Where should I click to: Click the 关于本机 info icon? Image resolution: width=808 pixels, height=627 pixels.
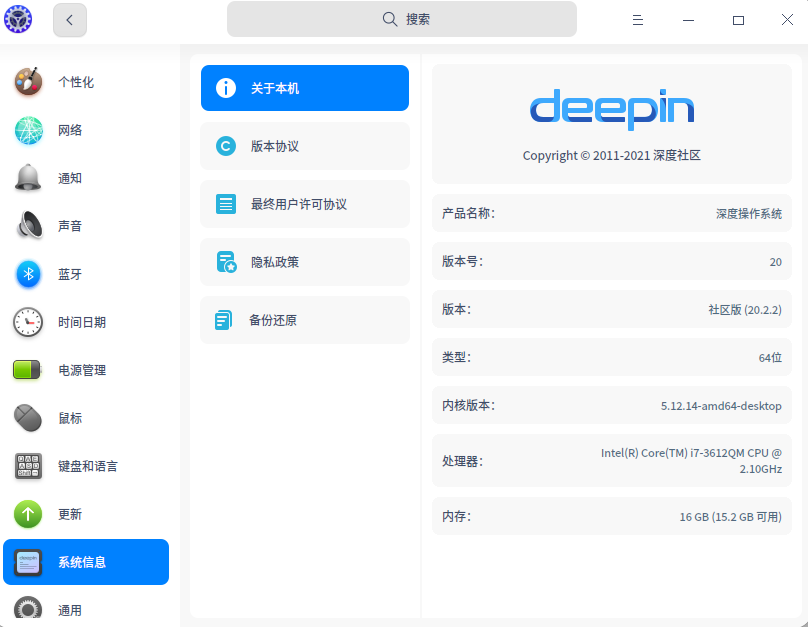226,88
